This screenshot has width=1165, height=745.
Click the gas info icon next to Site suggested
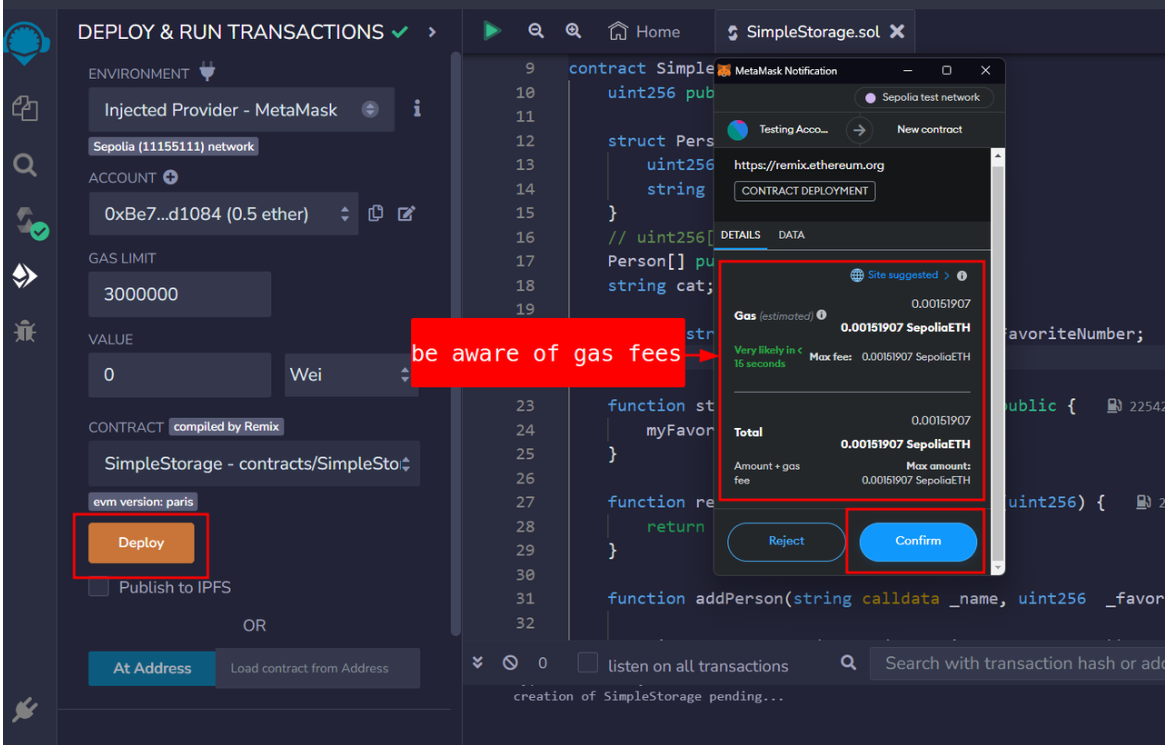click(x=962, y=276)
